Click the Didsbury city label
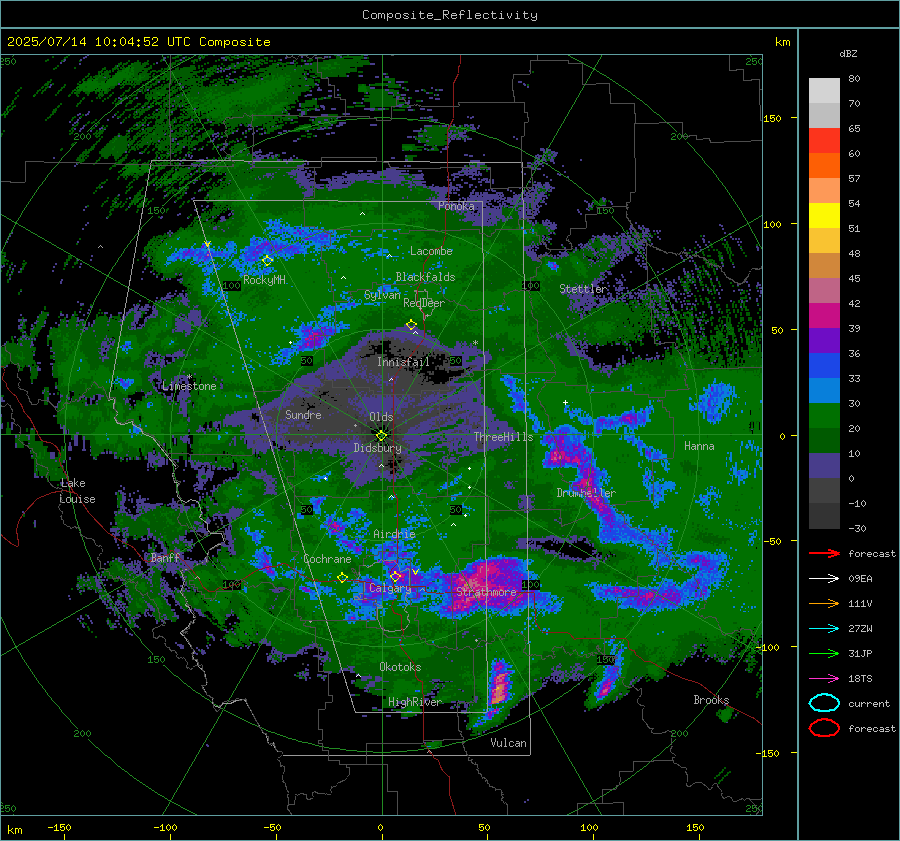900x841 pixels. (x=377, y=448)
